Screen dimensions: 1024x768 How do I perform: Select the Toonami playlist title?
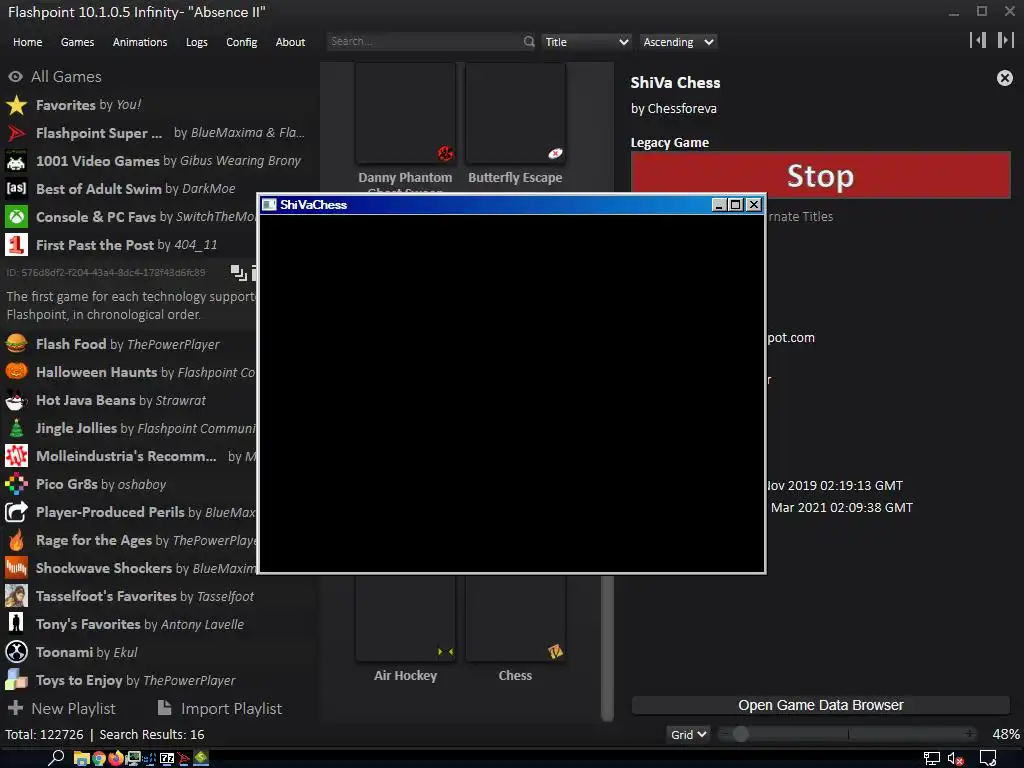click(x=65, y=652)
